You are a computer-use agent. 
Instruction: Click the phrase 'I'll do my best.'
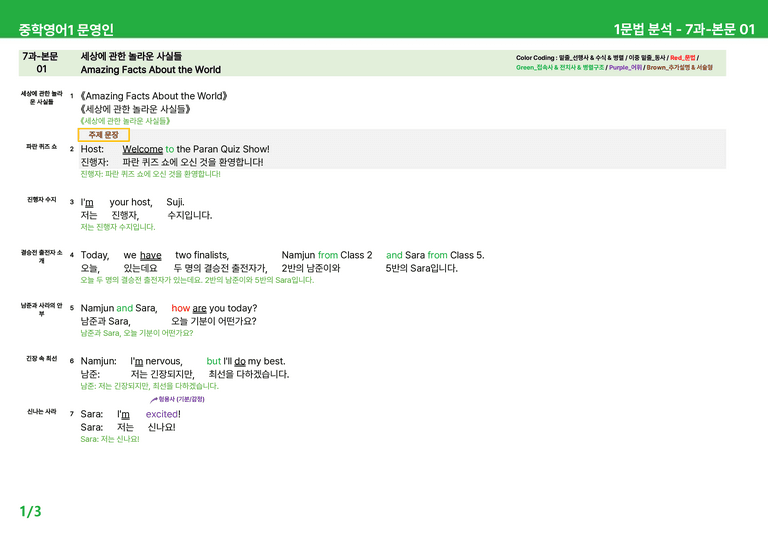click(x=254, y=361)
